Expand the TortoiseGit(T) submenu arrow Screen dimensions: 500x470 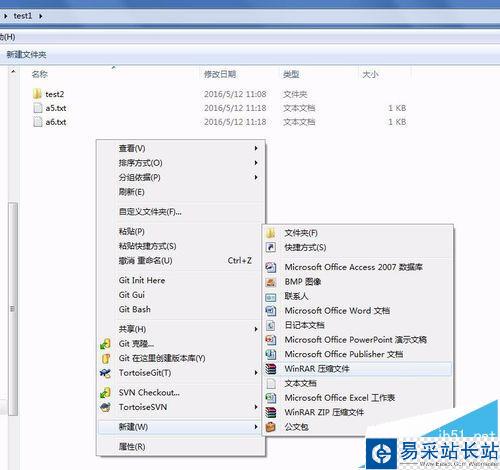point(256,373)
